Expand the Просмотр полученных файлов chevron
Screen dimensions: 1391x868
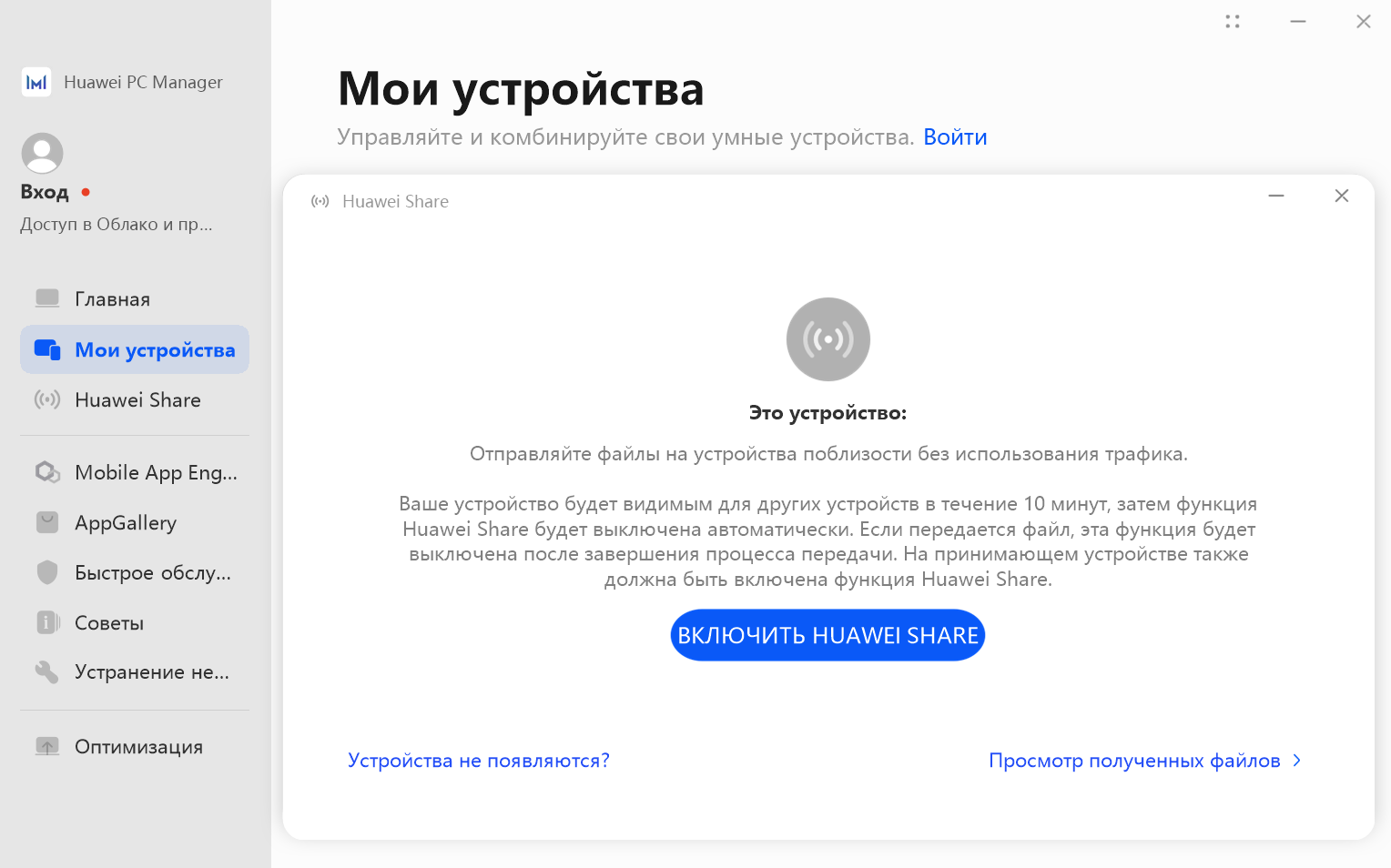pos(1297,760)
